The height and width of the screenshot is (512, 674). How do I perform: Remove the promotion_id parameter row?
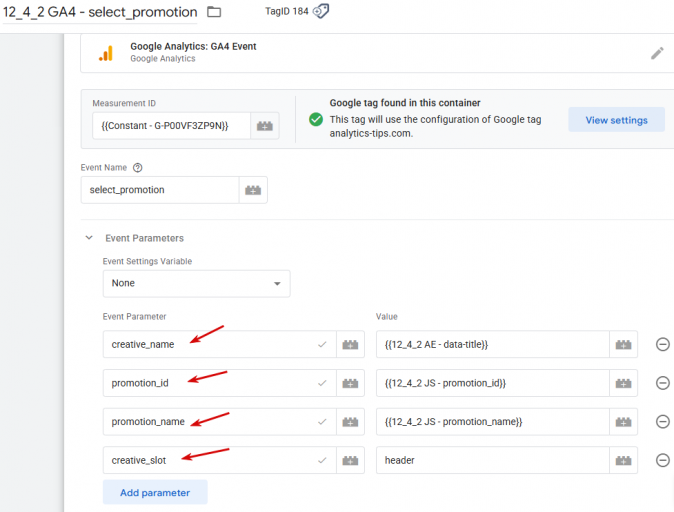coord(662,383)
